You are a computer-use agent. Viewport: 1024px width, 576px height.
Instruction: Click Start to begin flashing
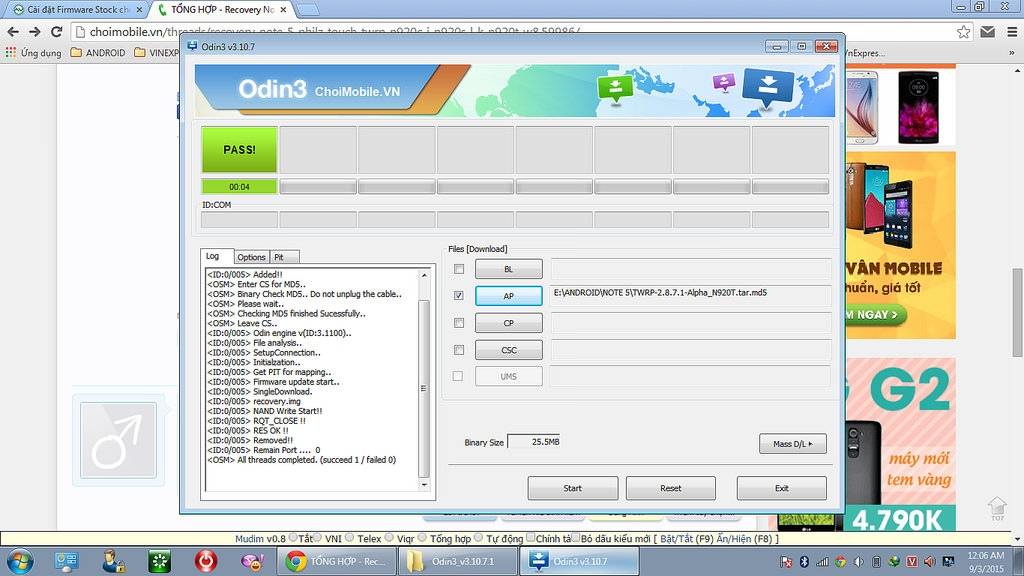[x=573, y=488]
